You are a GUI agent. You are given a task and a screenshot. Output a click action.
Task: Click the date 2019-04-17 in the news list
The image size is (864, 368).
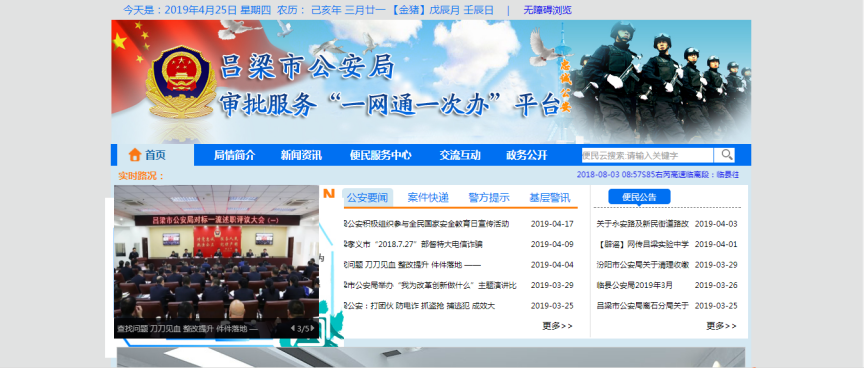552,224
